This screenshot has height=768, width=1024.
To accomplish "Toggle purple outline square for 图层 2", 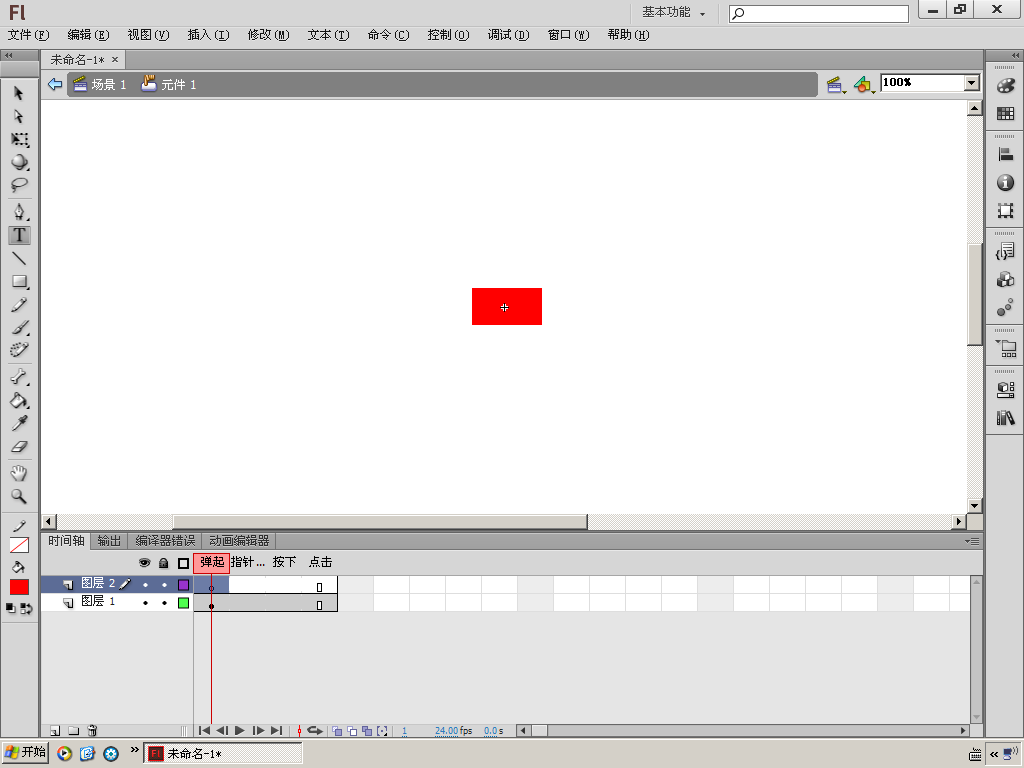I will [x=184, y=584].
